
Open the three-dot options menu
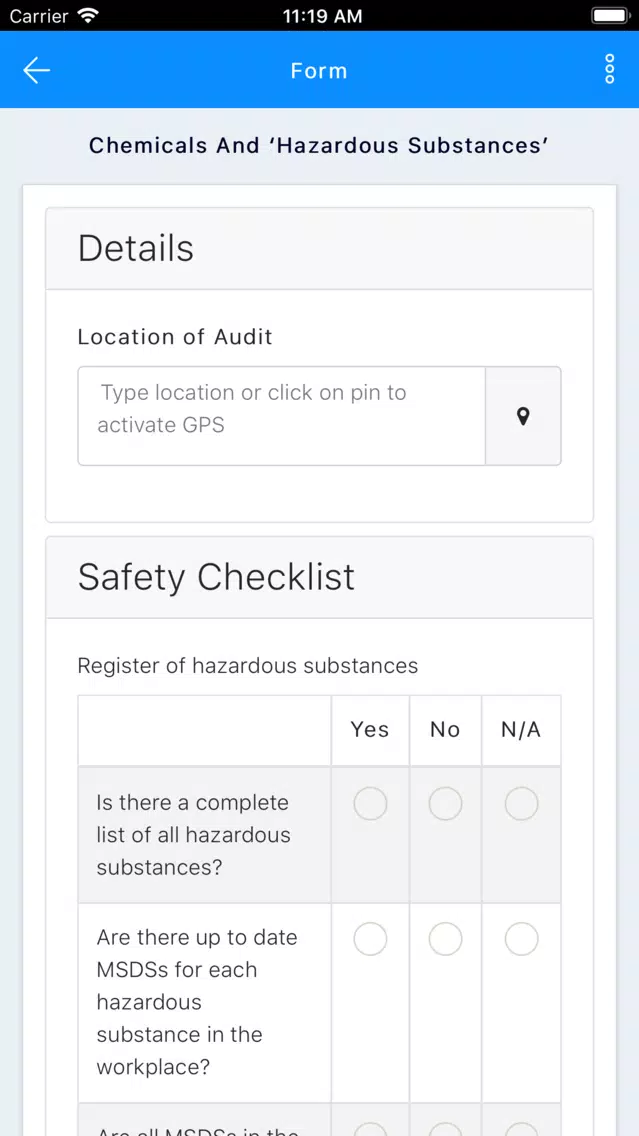point(609,69)
